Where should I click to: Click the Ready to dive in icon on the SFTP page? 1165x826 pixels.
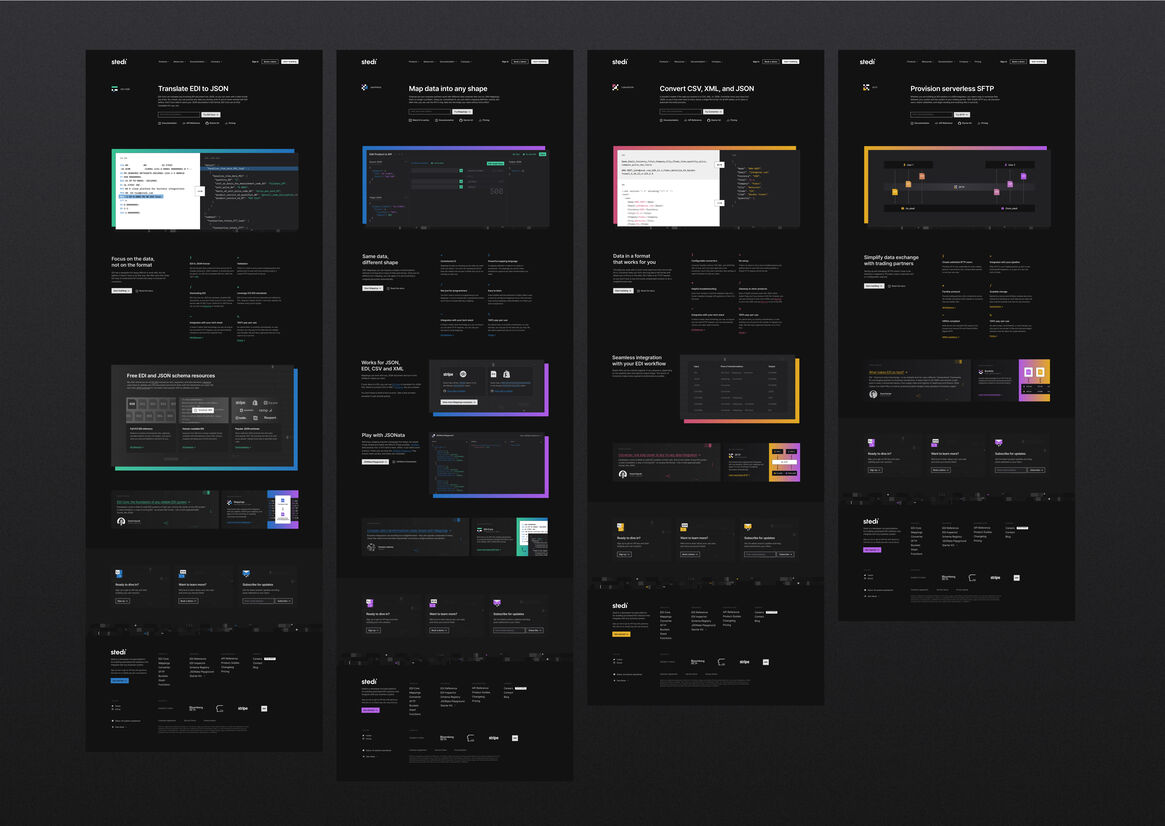click(x=871, y=442)
